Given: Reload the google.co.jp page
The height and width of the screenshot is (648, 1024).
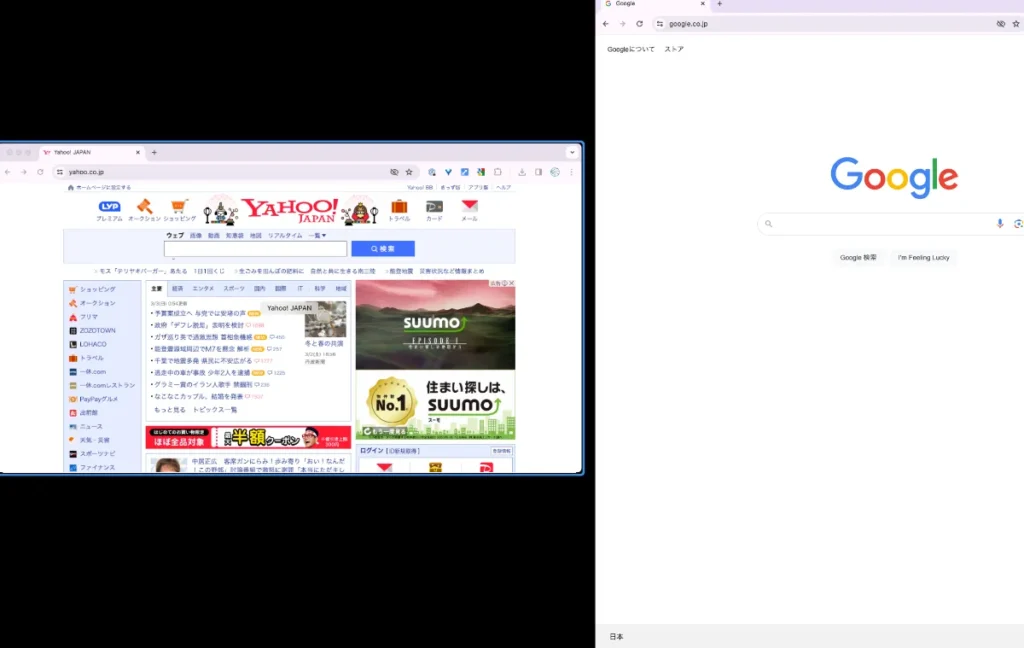Looking at the screenshot, I should [x=639, y=24].
